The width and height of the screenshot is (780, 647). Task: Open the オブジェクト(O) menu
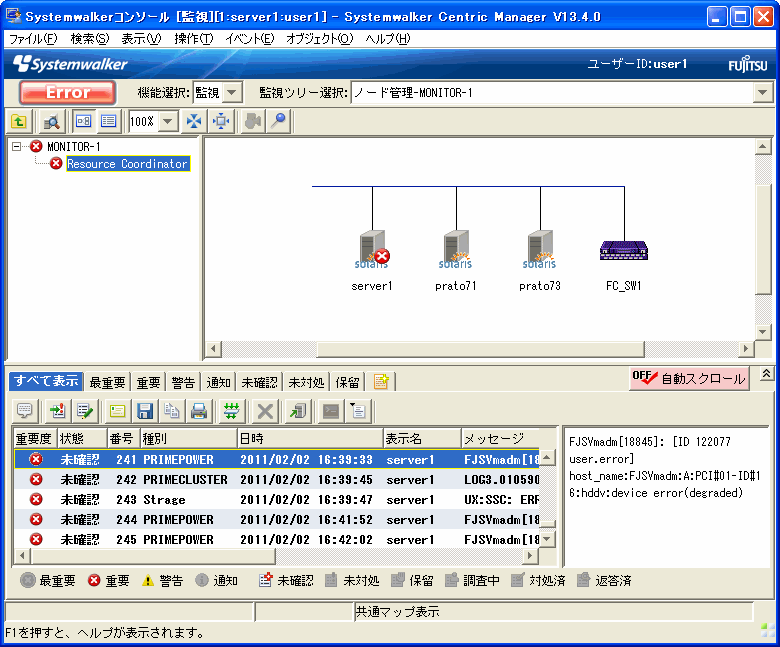(x=319, y=39)
